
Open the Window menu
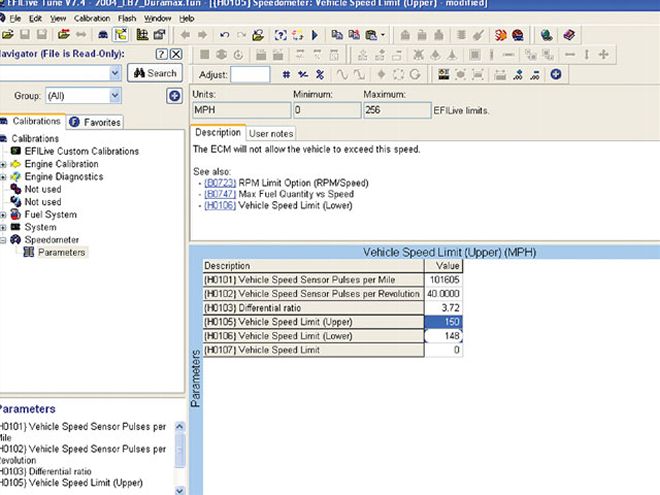[157, 19]
